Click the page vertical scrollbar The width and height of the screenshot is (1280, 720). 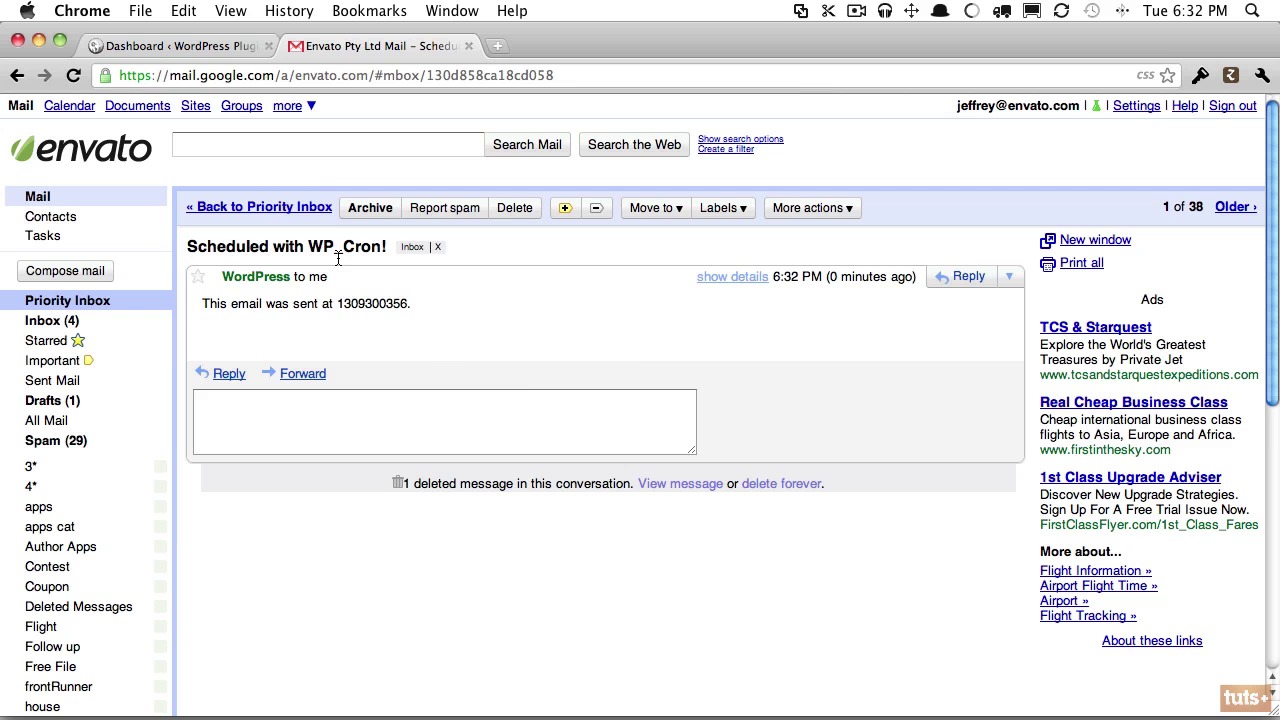1272,252
